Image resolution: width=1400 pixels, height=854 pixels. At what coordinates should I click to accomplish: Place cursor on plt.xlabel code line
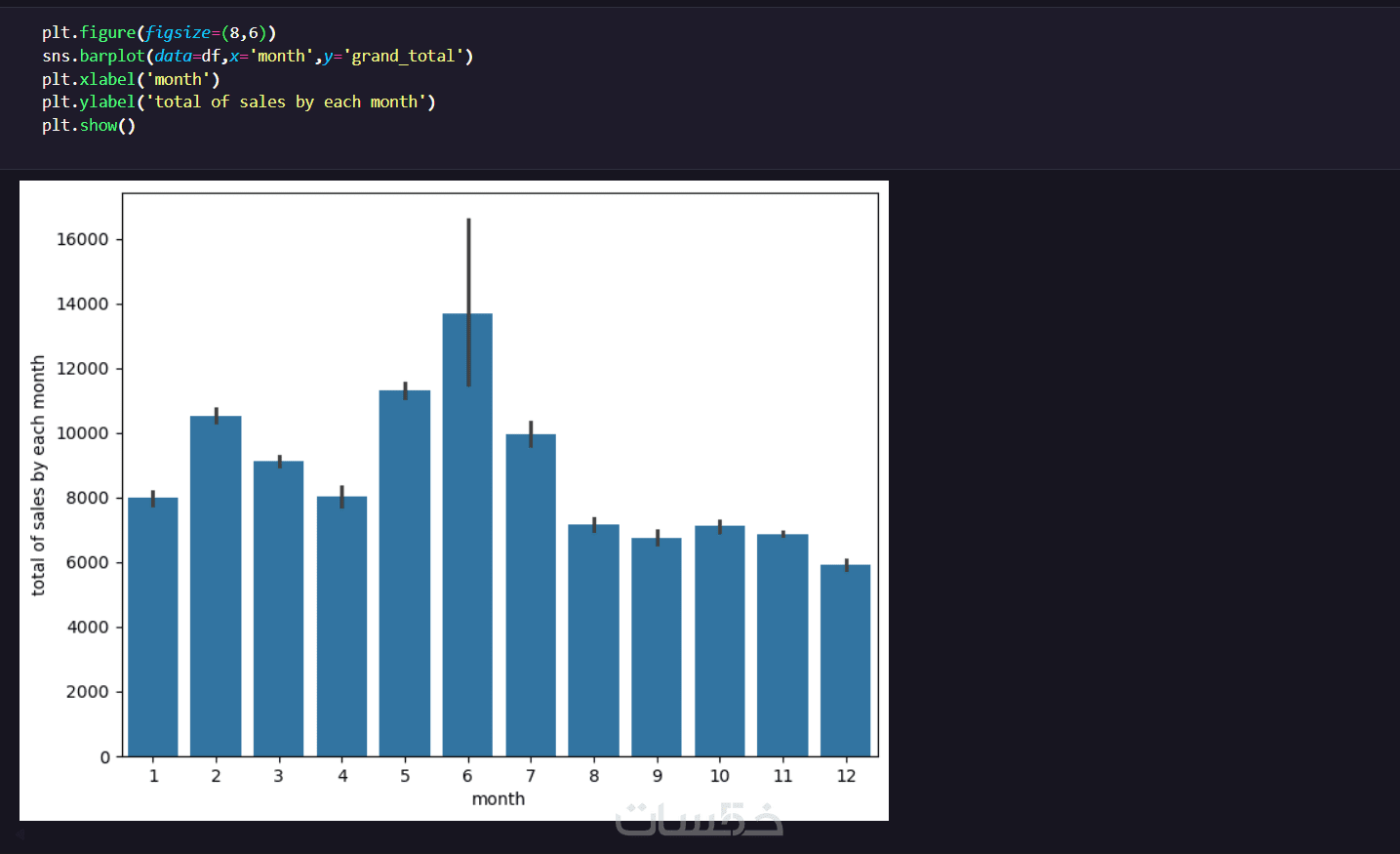coord(131,79)
